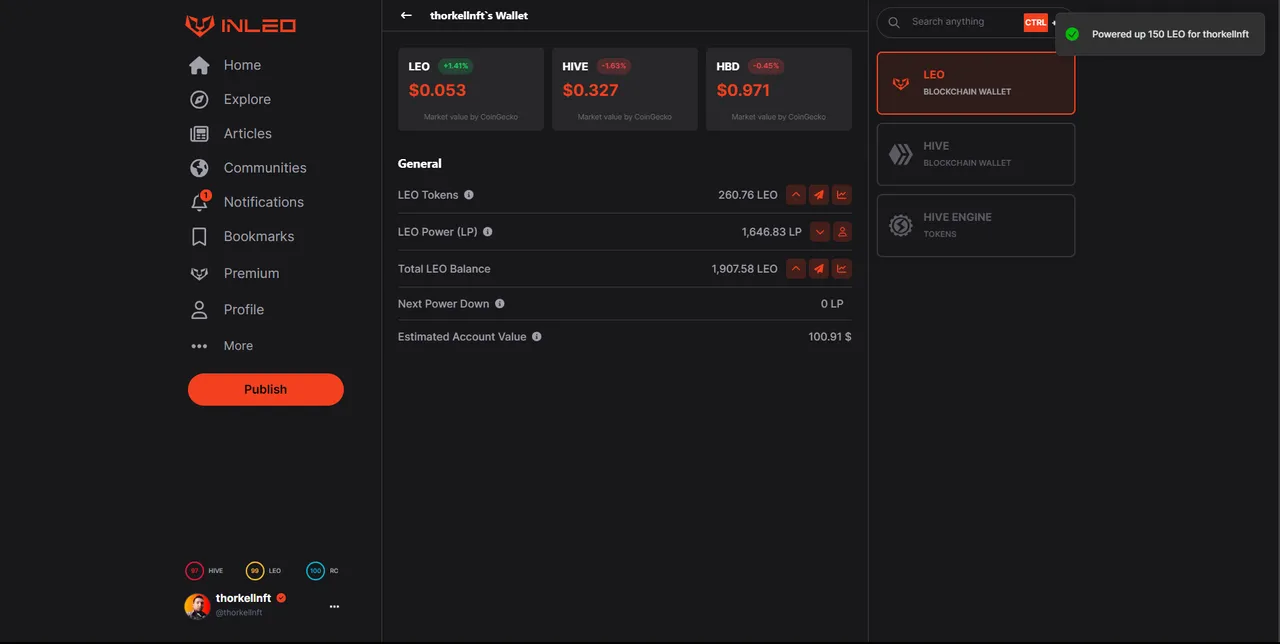This screenshot has width=1280, height=644.
Task: Show info for Next Power Down
Action: tap(500, 303)
